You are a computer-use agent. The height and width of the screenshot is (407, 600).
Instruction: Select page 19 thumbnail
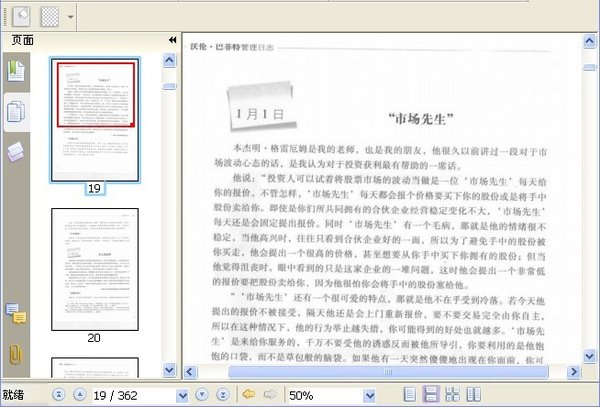(95, 120)
